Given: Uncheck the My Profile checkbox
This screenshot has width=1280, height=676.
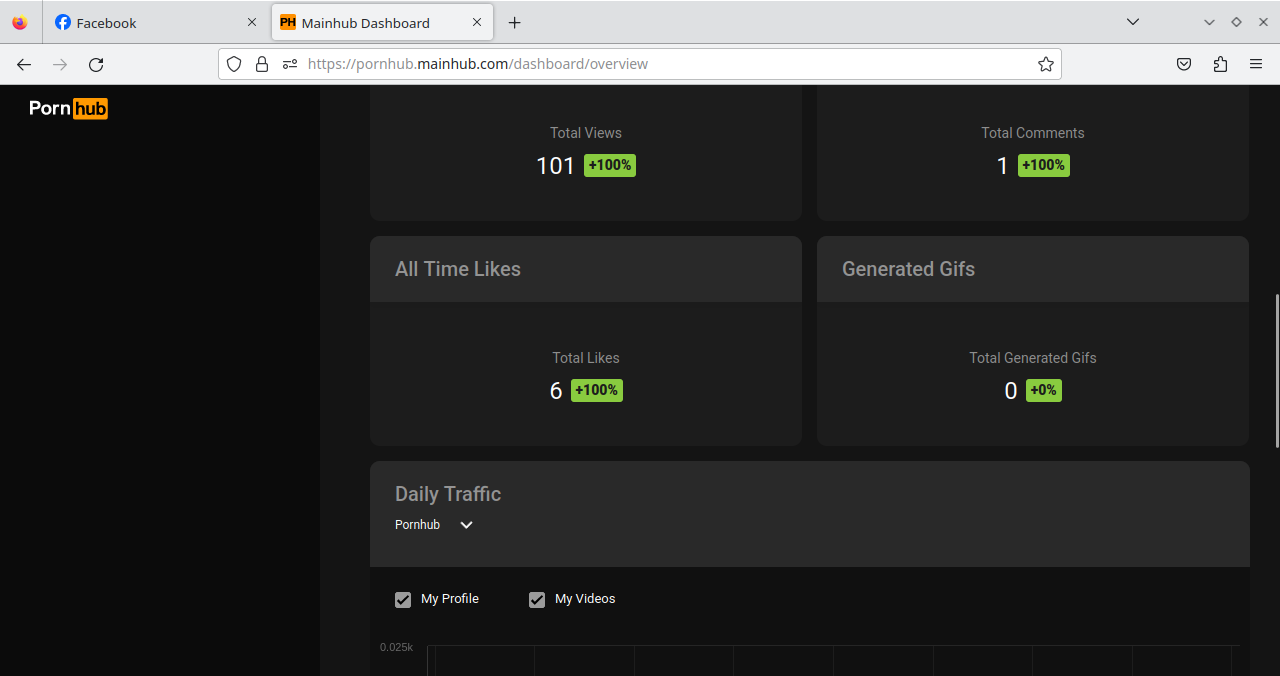Looking at the screenshot, I should tap(403, 600).
